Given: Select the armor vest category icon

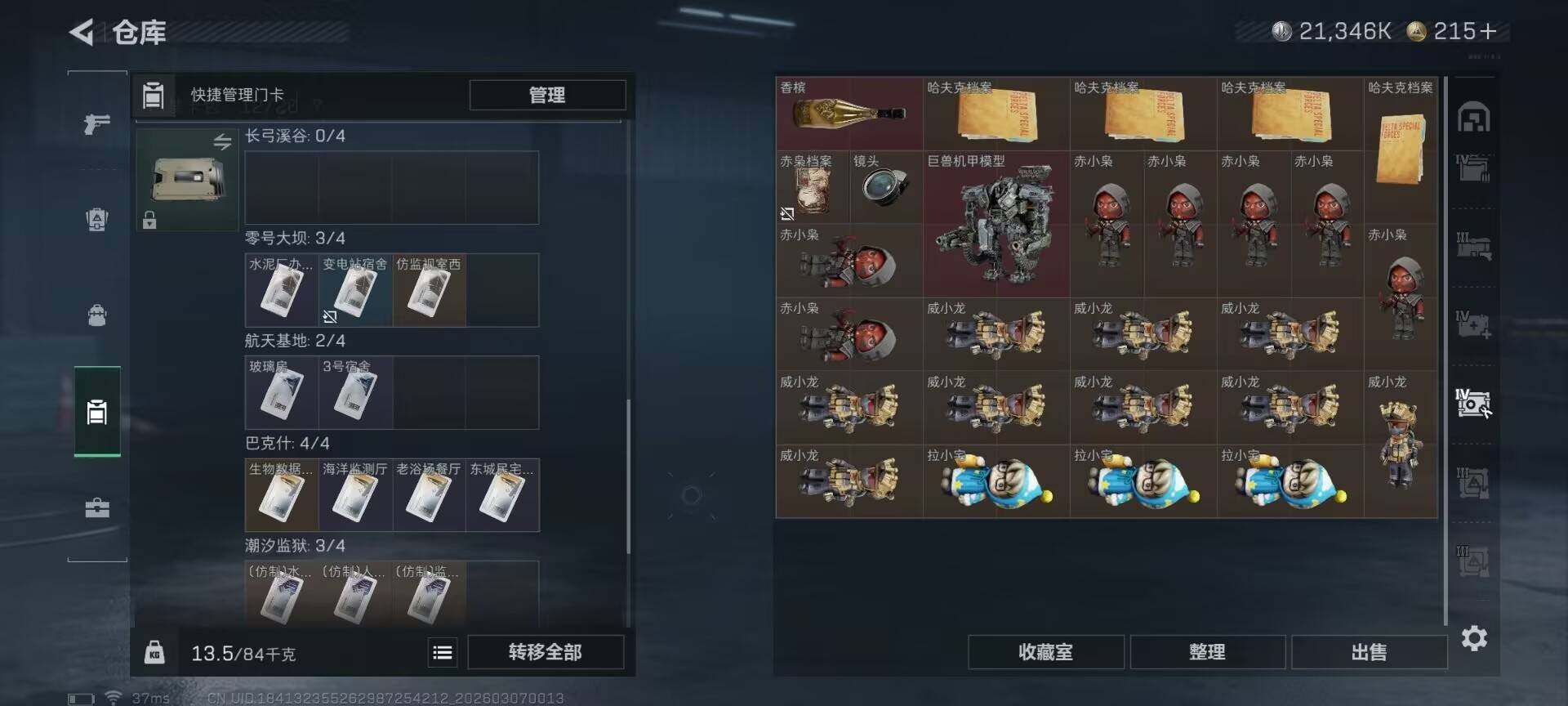Looking at the screenshot, I should pyautogui.click(x=97, y=219).
